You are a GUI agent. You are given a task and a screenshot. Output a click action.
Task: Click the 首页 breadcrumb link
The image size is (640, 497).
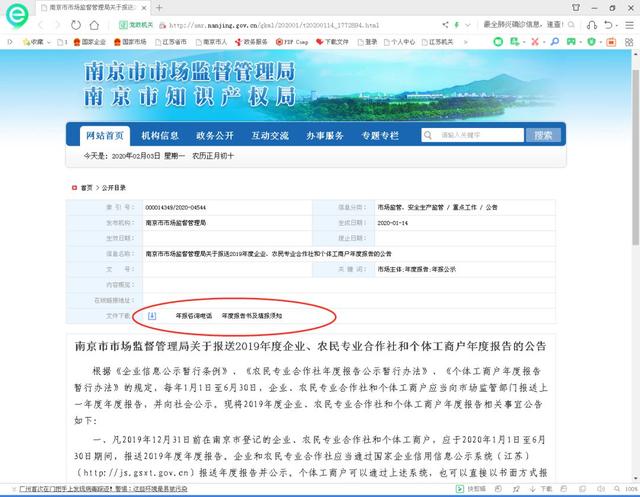click(87, 188)
